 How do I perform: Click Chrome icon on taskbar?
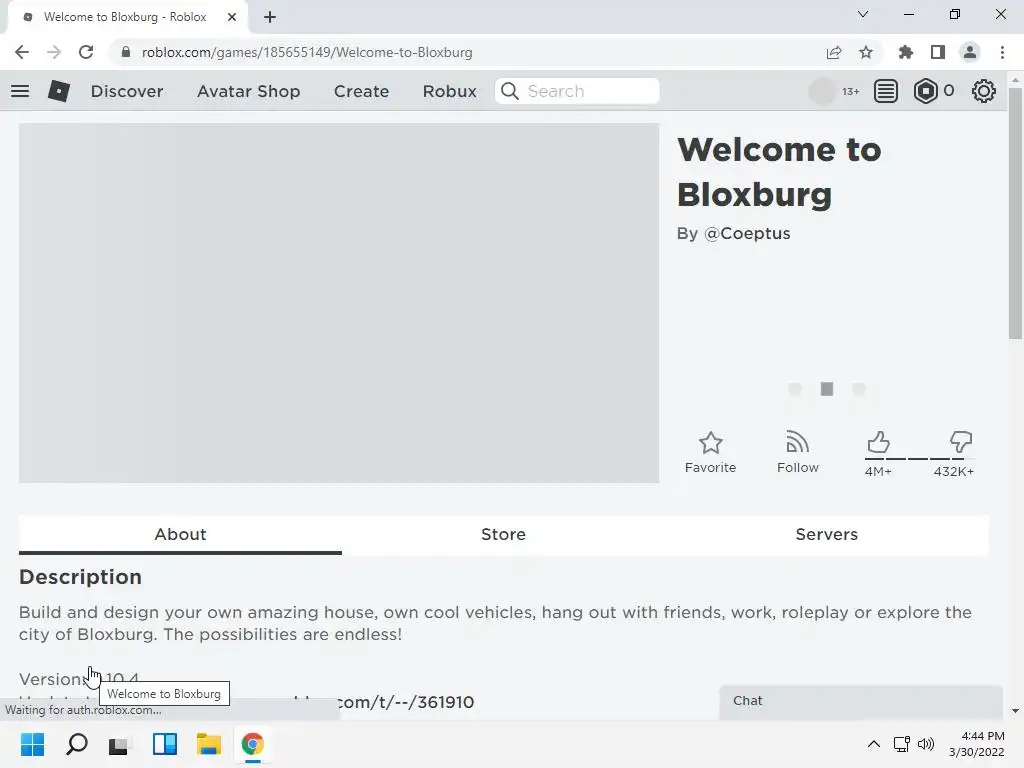(253, 744)
